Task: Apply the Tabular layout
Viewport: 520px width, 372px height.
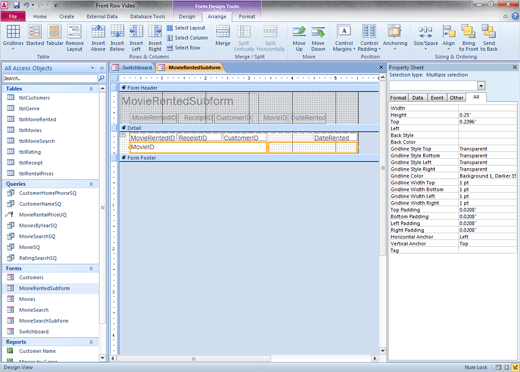Action: (54, 35)
